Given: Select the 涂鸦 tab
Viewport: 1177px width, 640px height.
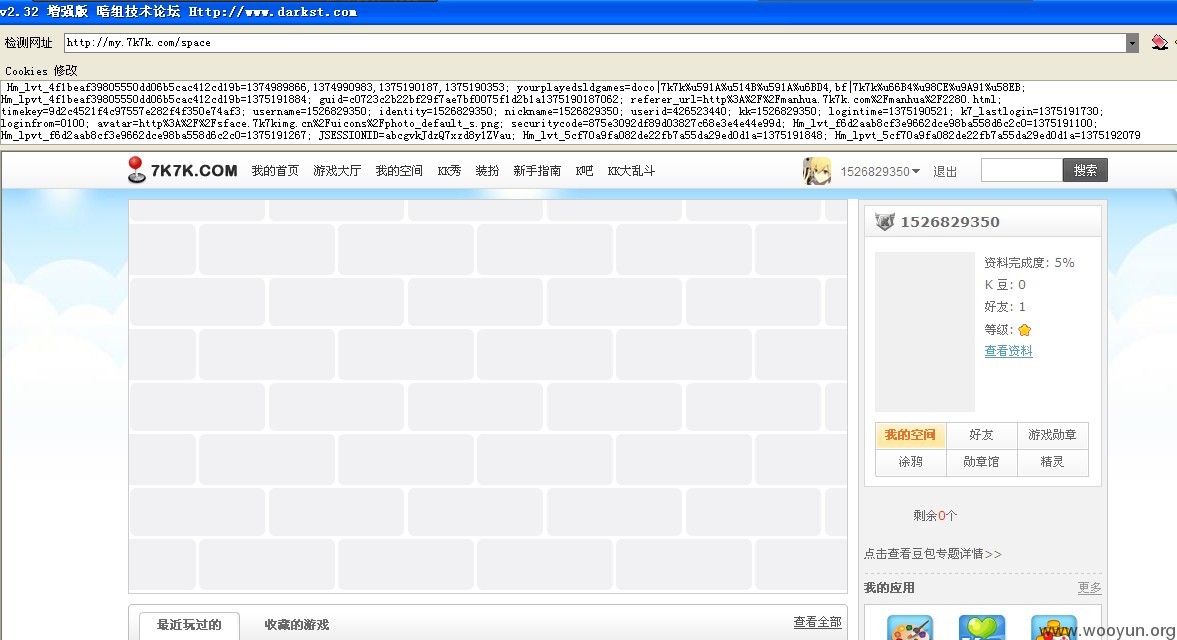Looking at the screenshot, I should point(910,462).
